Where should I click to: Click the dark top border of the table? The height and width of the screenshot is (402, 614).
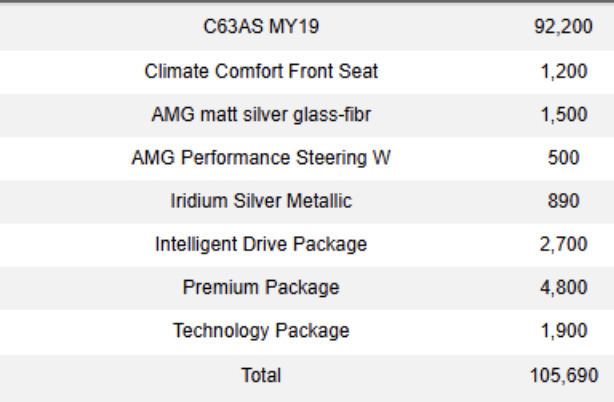[307, 2]
